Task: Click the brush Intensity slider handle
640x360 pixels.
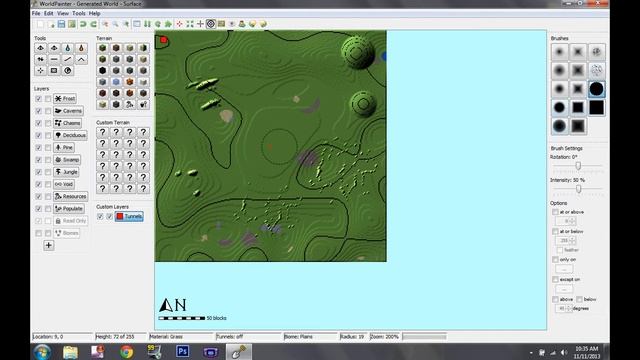Action: click(x=578, y=189)
